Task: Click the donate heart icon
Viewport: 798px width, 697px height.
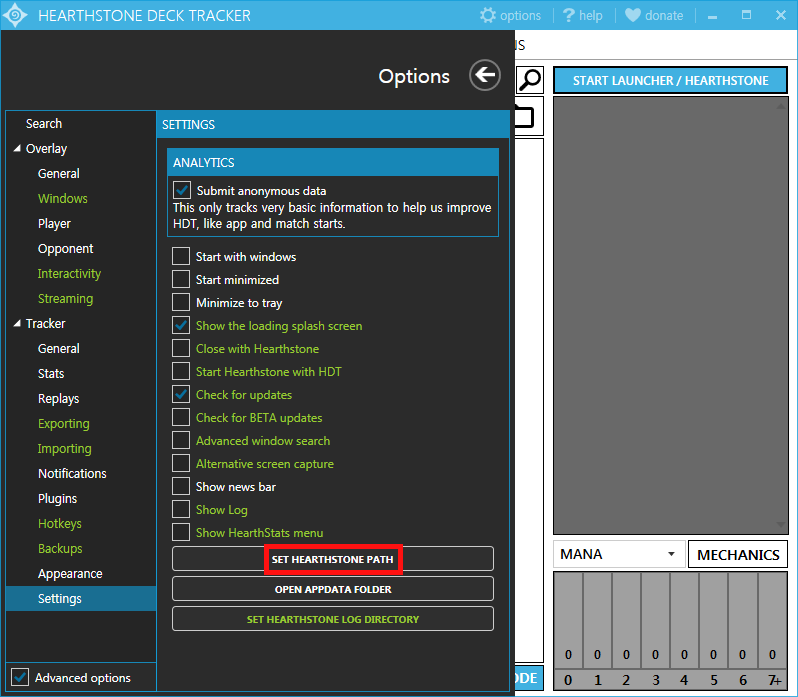Action: 633,15
